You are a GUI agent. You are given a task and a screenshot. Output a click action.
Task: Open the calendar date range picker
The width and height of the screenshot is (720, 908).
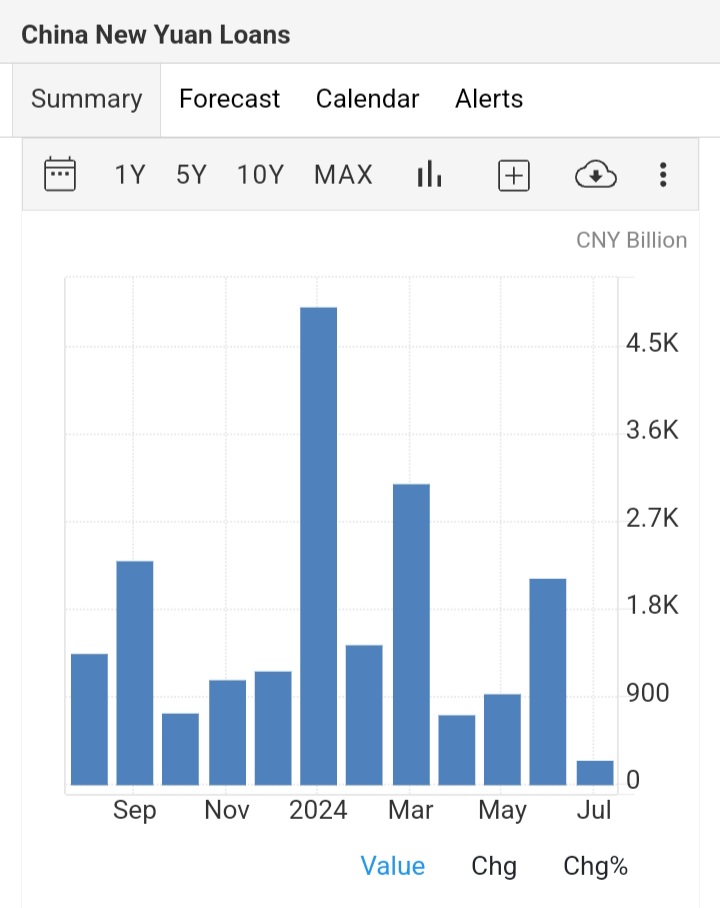point(60,175)
